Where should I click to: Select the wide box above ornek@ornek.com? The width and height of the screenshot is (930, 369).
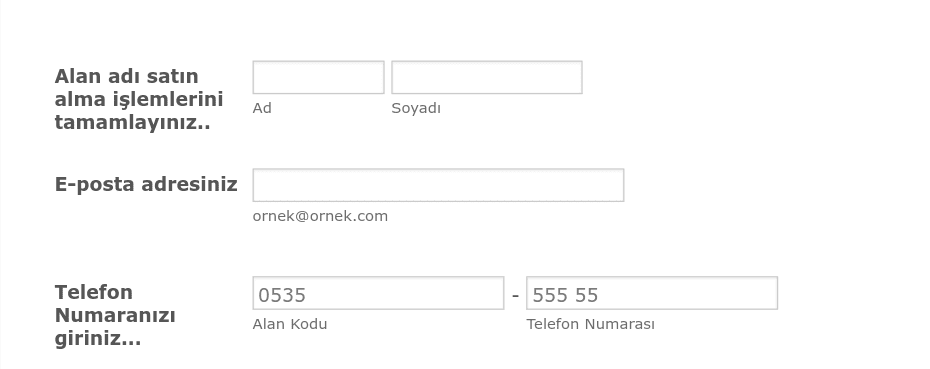coord(438,185)
